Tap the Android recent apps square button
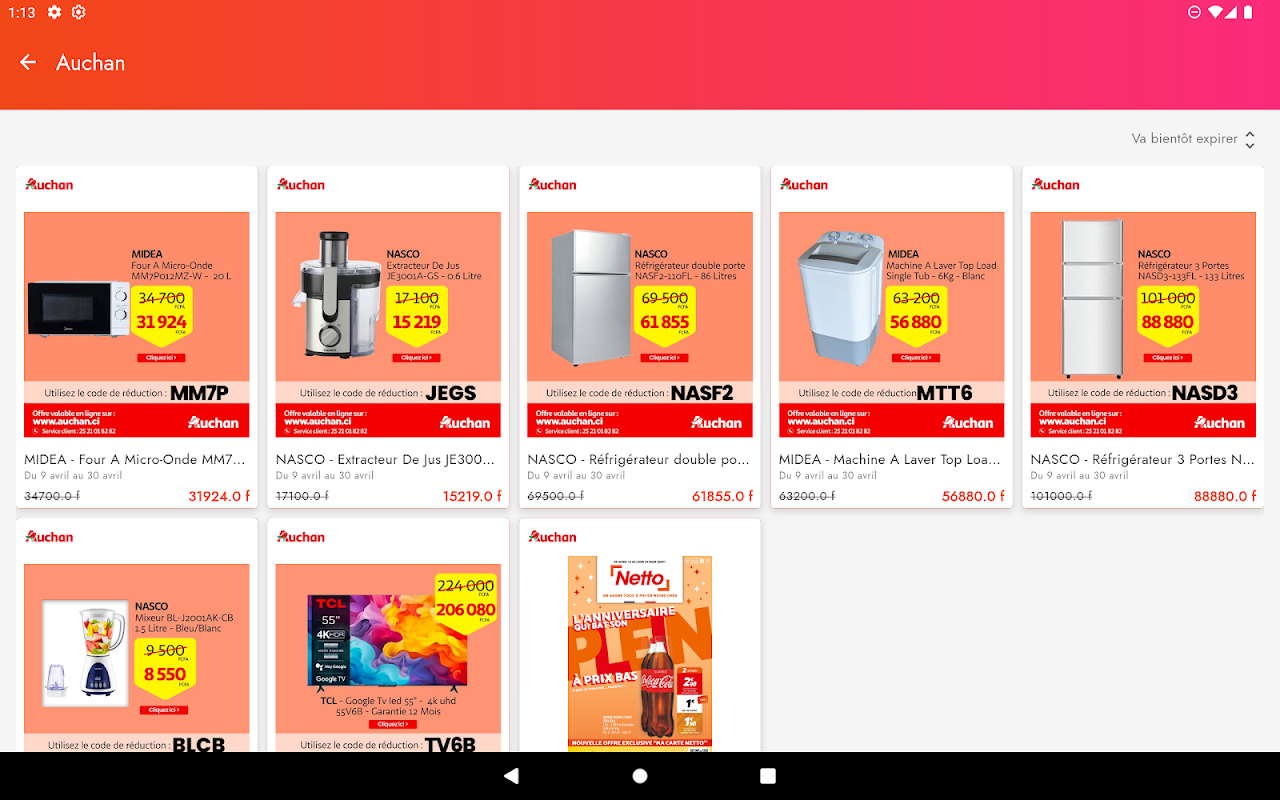 point(768,776)
